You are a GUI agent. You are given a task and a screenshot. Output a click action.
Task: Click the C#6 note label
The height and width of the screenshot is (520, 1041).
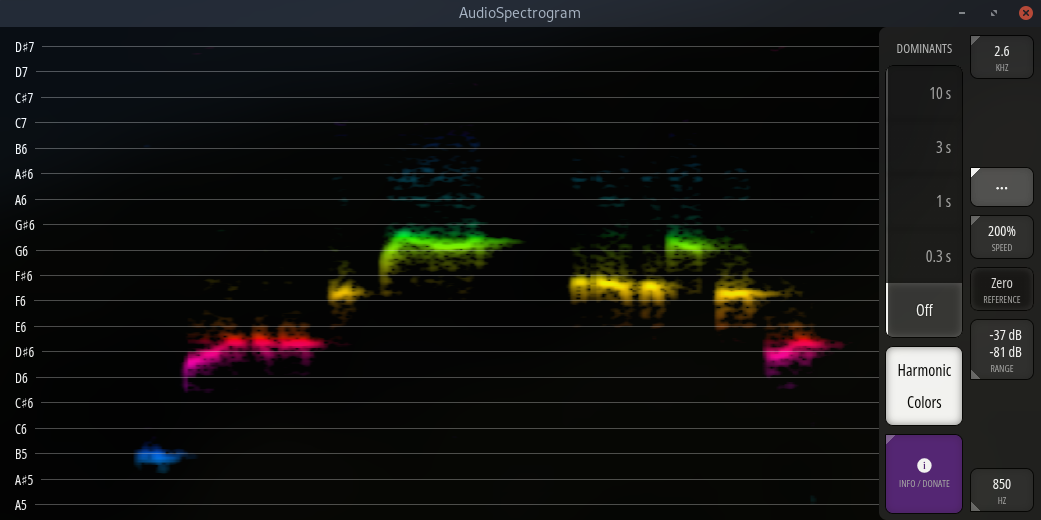pyautogui.click(x=25, y=404)
